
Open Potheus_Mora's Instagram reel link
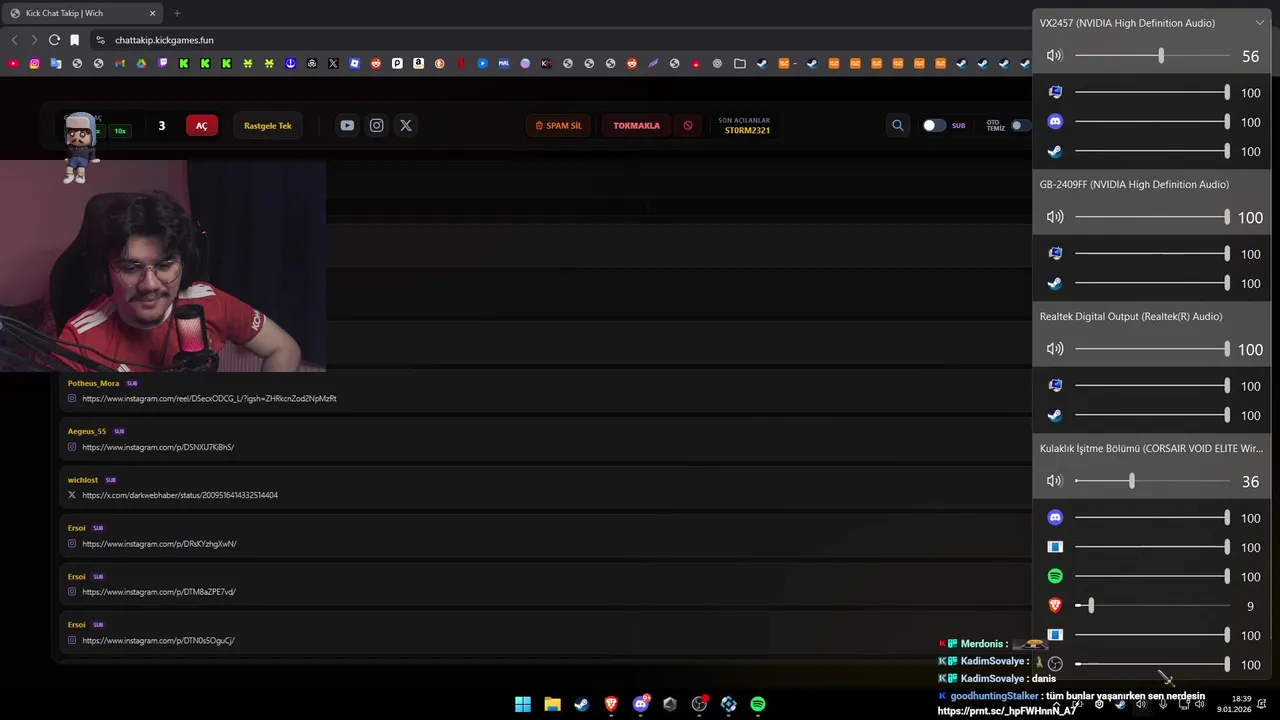point(209,398)
